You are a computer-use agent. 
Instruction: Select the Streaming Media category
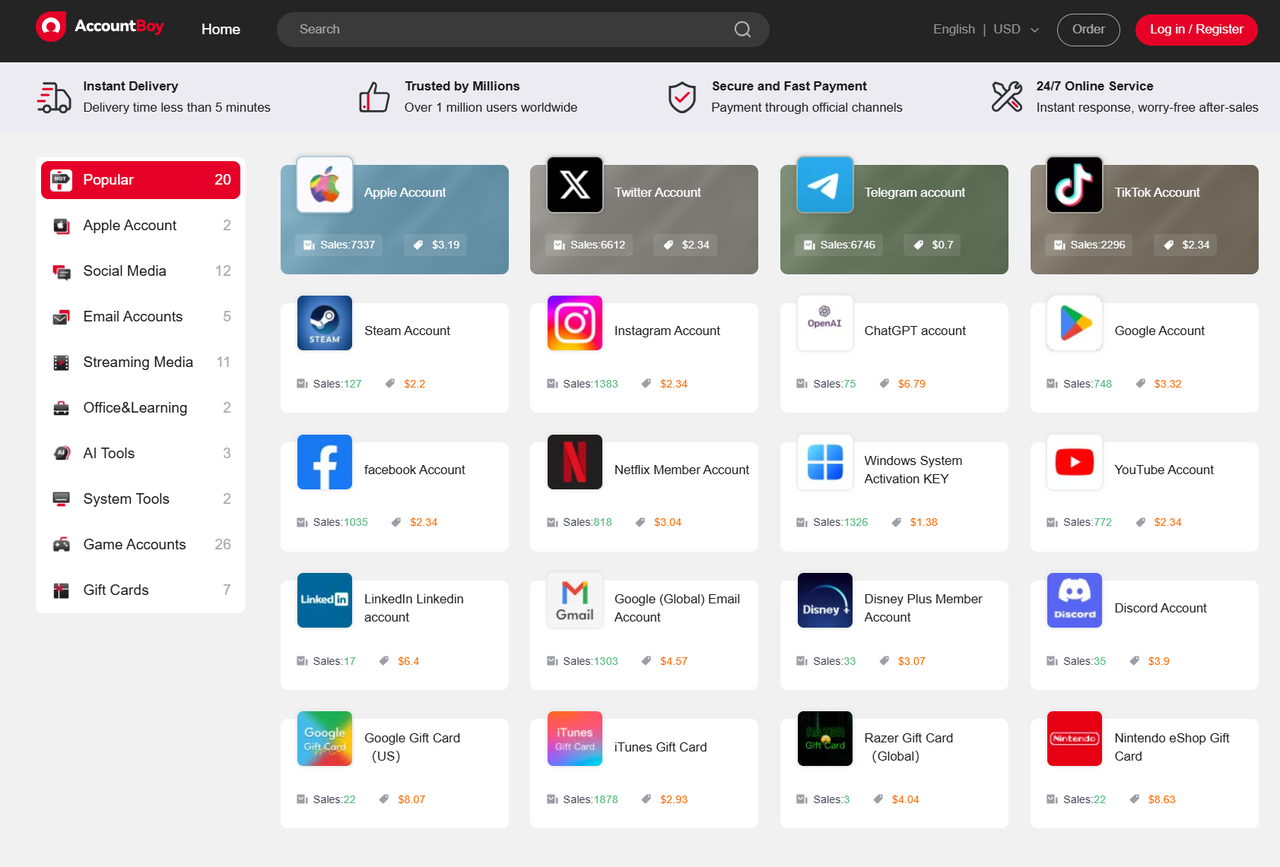point(141,362)
